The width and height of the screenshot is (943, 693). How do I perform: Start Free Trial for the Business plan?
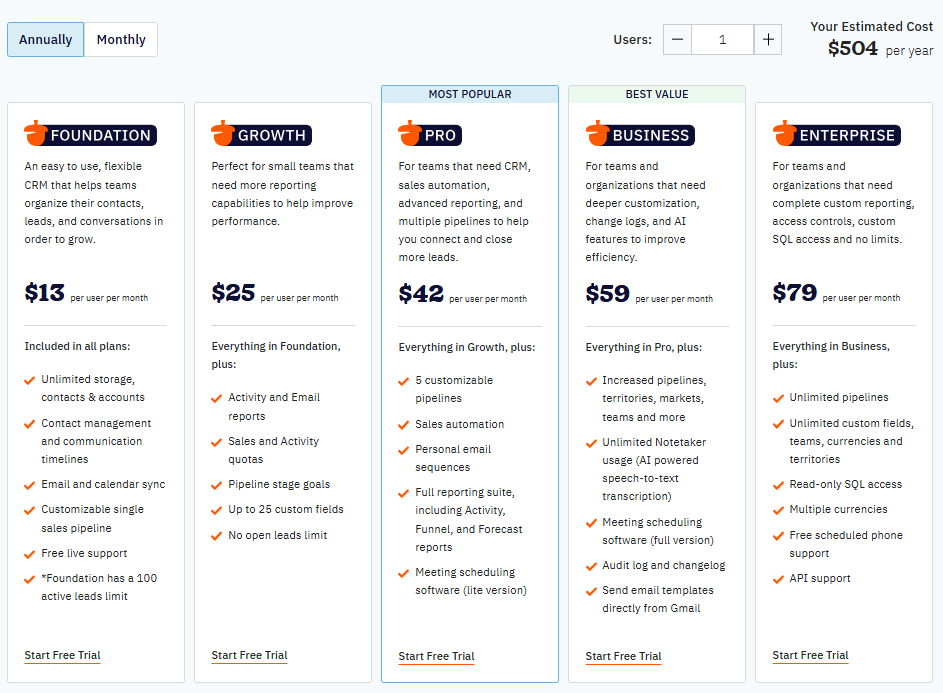[x=623, y=655]
